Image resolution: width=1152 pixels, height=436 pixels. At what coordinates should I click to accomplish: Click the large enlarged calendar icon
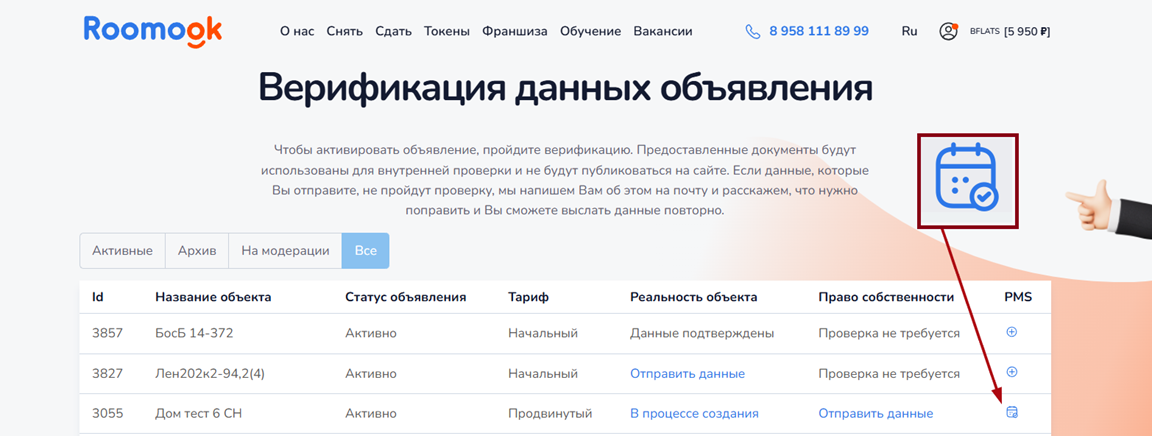click(x=966, y=180)
